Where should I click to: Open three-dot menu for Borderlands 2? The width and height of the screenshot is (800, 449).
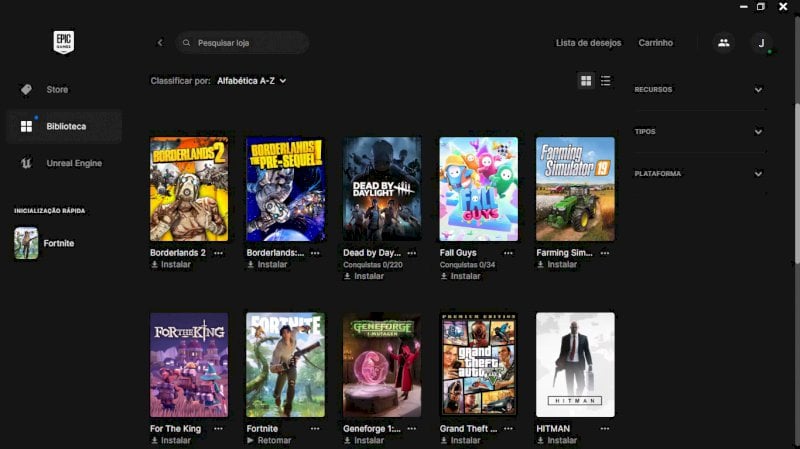click(218, 253)
